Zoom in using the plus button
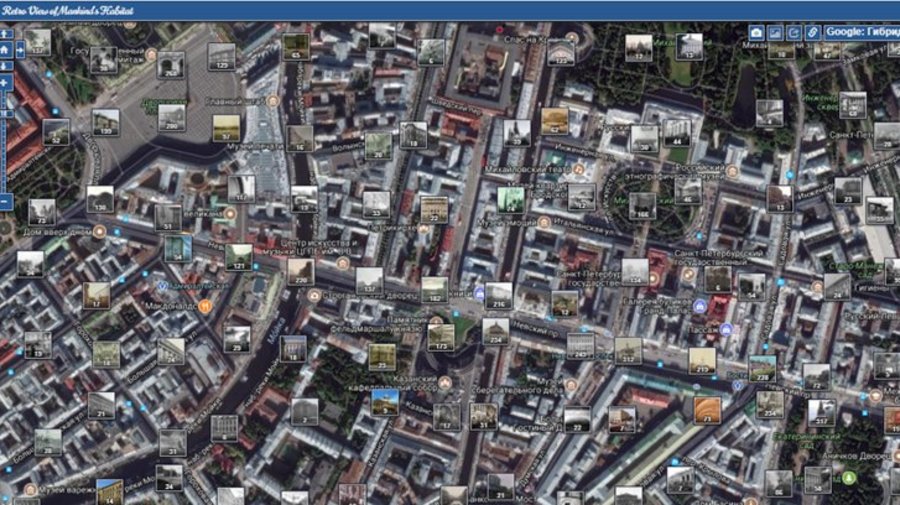This screenshot has width=900, height=505. coord(5,83)
